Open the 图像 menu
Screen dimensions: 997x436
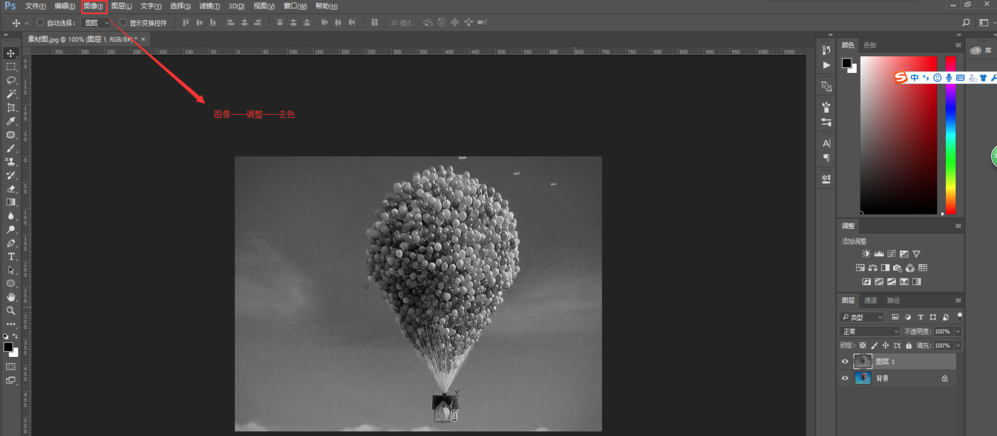pyautogui.click(x=93, y=6)
